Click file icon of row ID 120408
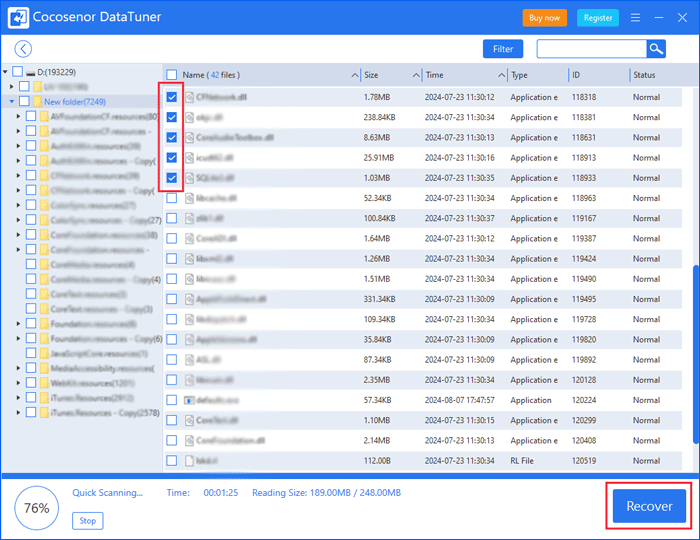Screen dimensions: 700x540 (x=189, y=440)
